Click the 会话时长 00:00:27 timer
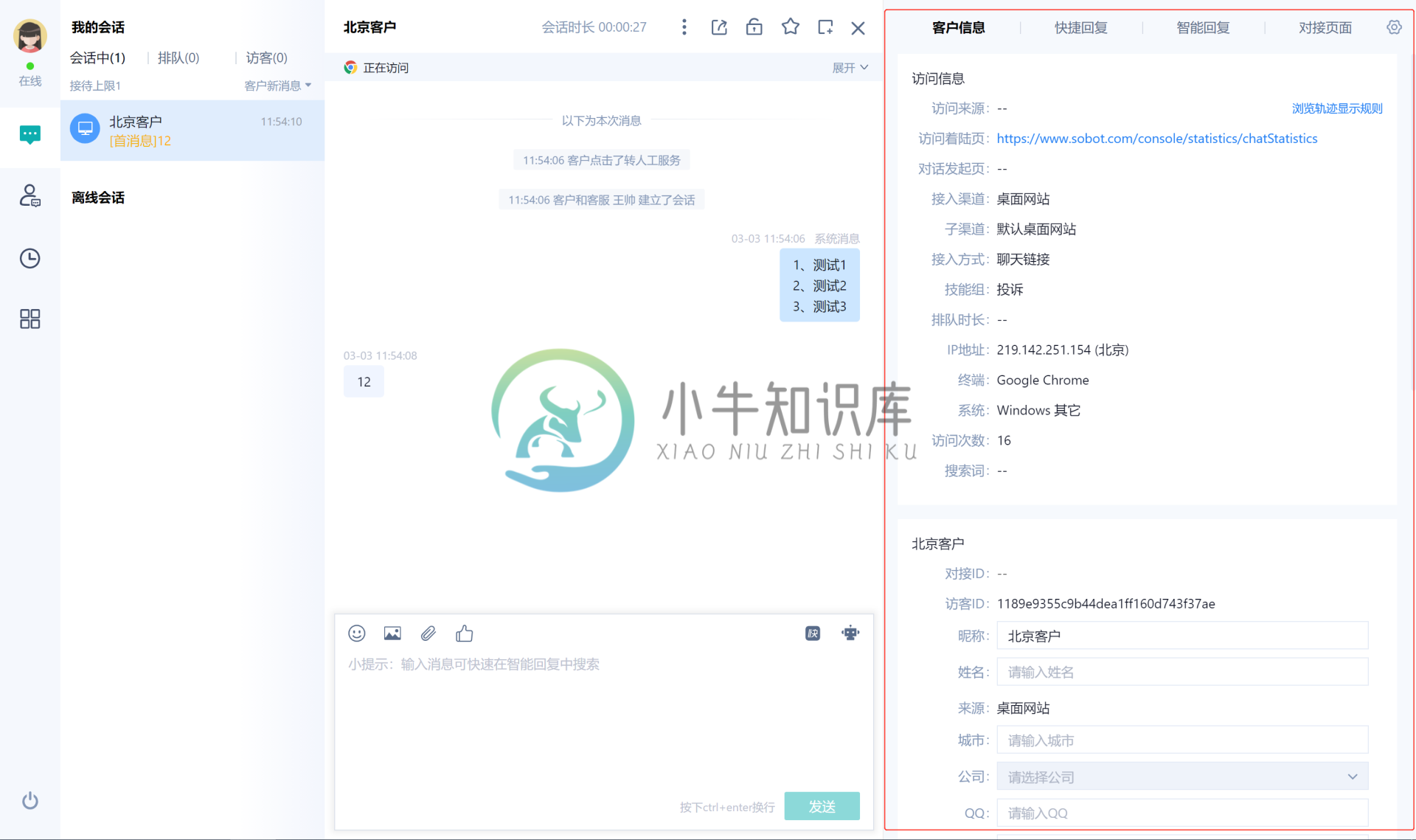The width and height of the screenshot is (1416, 840). pos(594,27)
